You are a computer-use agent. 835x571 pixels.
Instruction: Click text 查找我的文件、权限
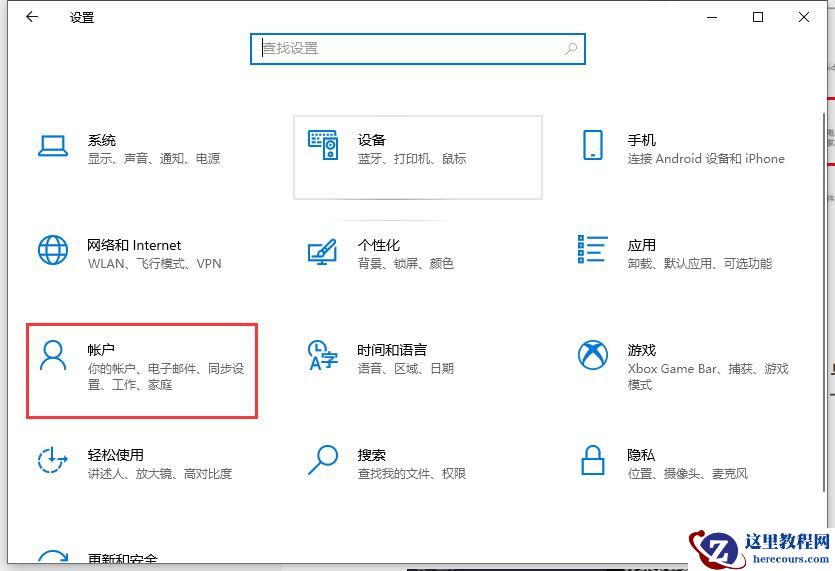click(412, 474)
